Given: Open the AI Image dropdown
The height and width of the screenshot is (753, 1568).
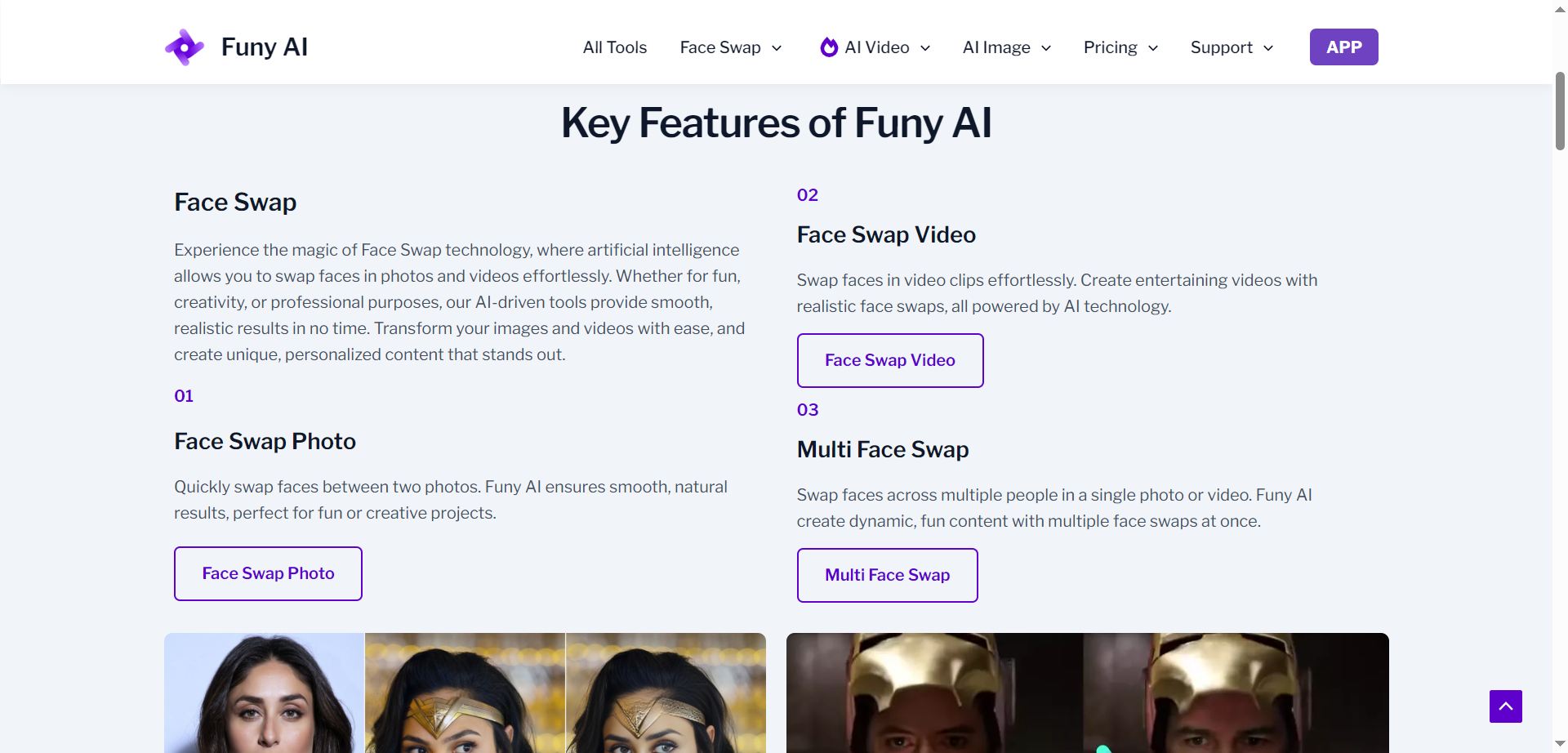Looking at the screenshot, I should tap(1007, 47).
